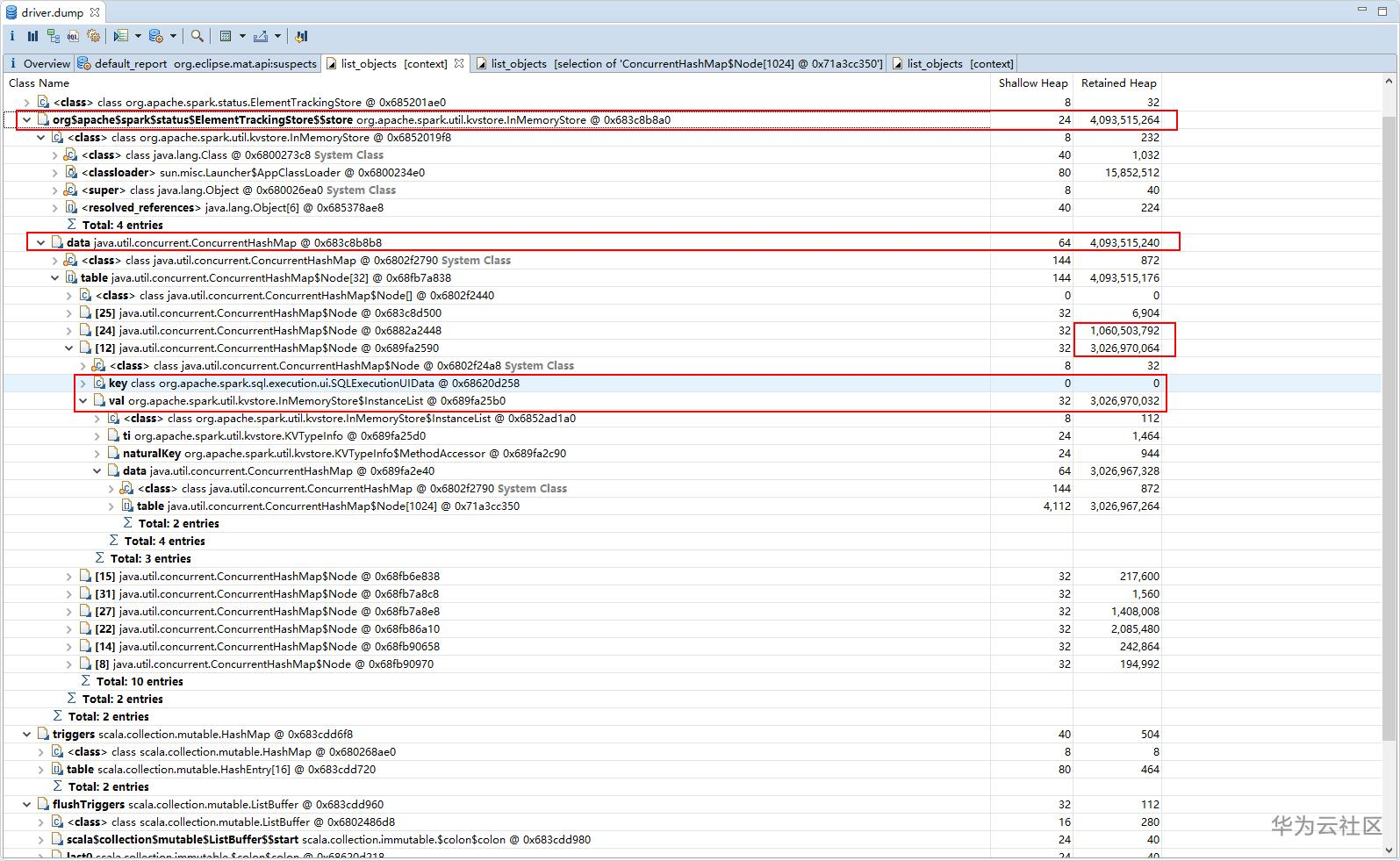Viewport: 1400px width, 861px height.
Task: Click the compare tables icon in the toolbar
Action: tap(301, 36)
